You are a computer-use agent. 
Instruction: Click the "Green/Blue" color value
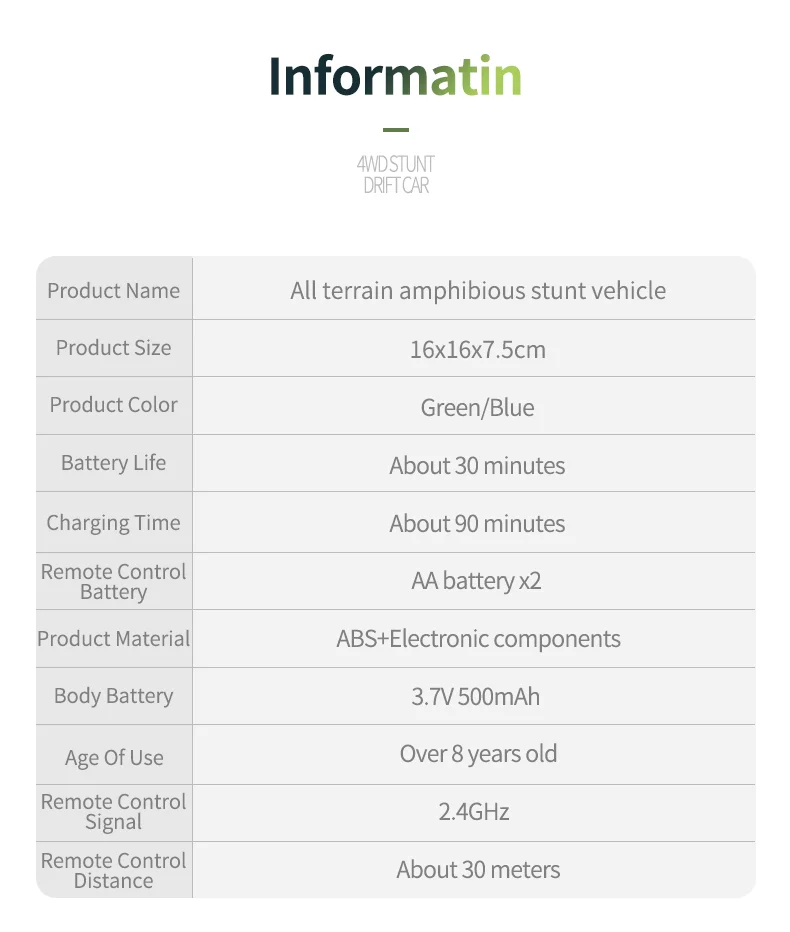pyautogui.click(x=478, y=408)
